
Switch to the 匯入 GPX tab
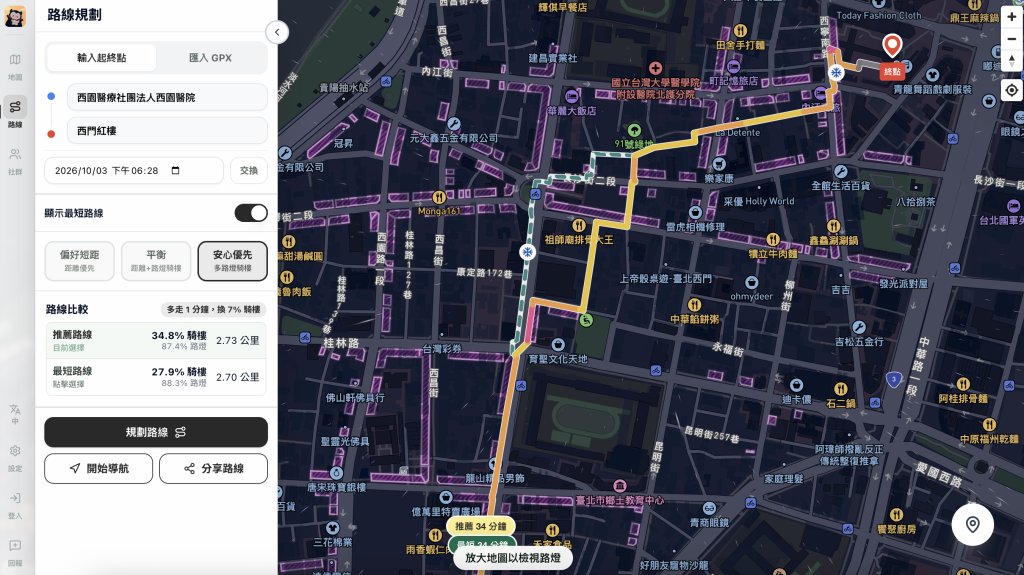click(x=210, y=58)
